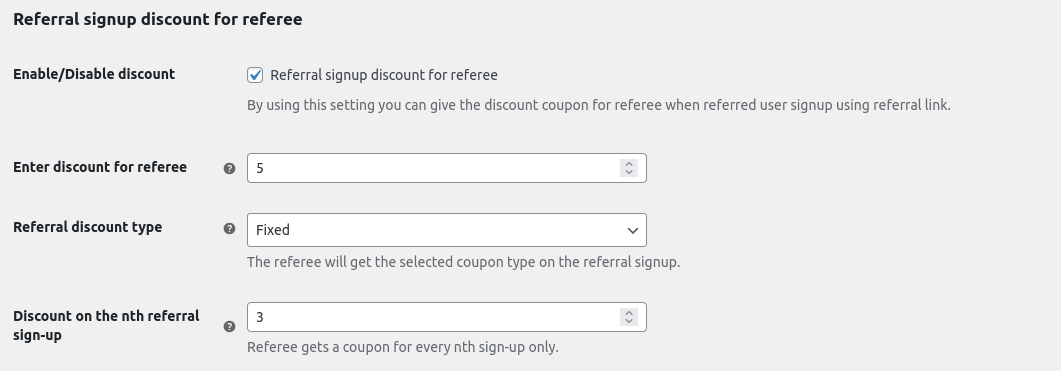Focus the nth sign-up field showing 3

[433, 317]
